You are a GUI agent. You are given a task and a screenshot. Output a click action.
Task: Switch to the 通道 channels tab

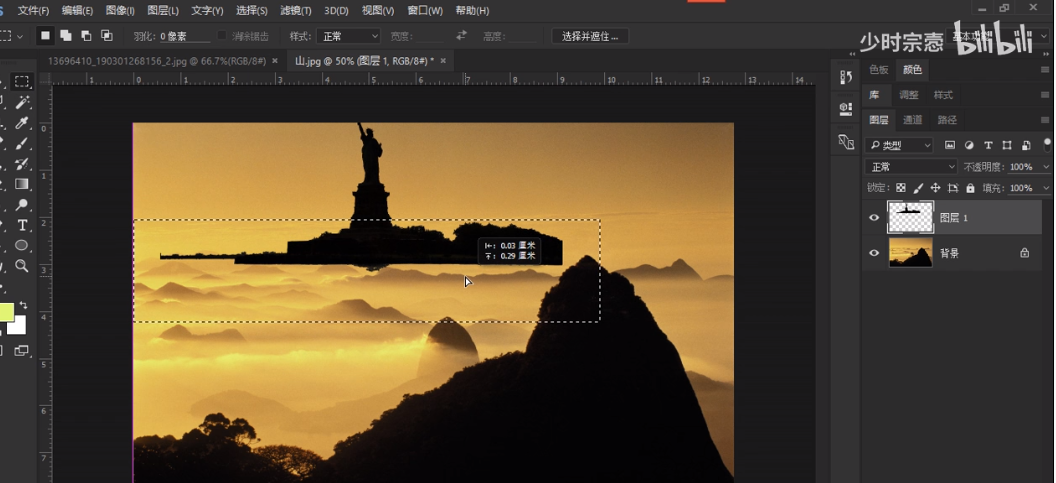click(x=913, y=120)
